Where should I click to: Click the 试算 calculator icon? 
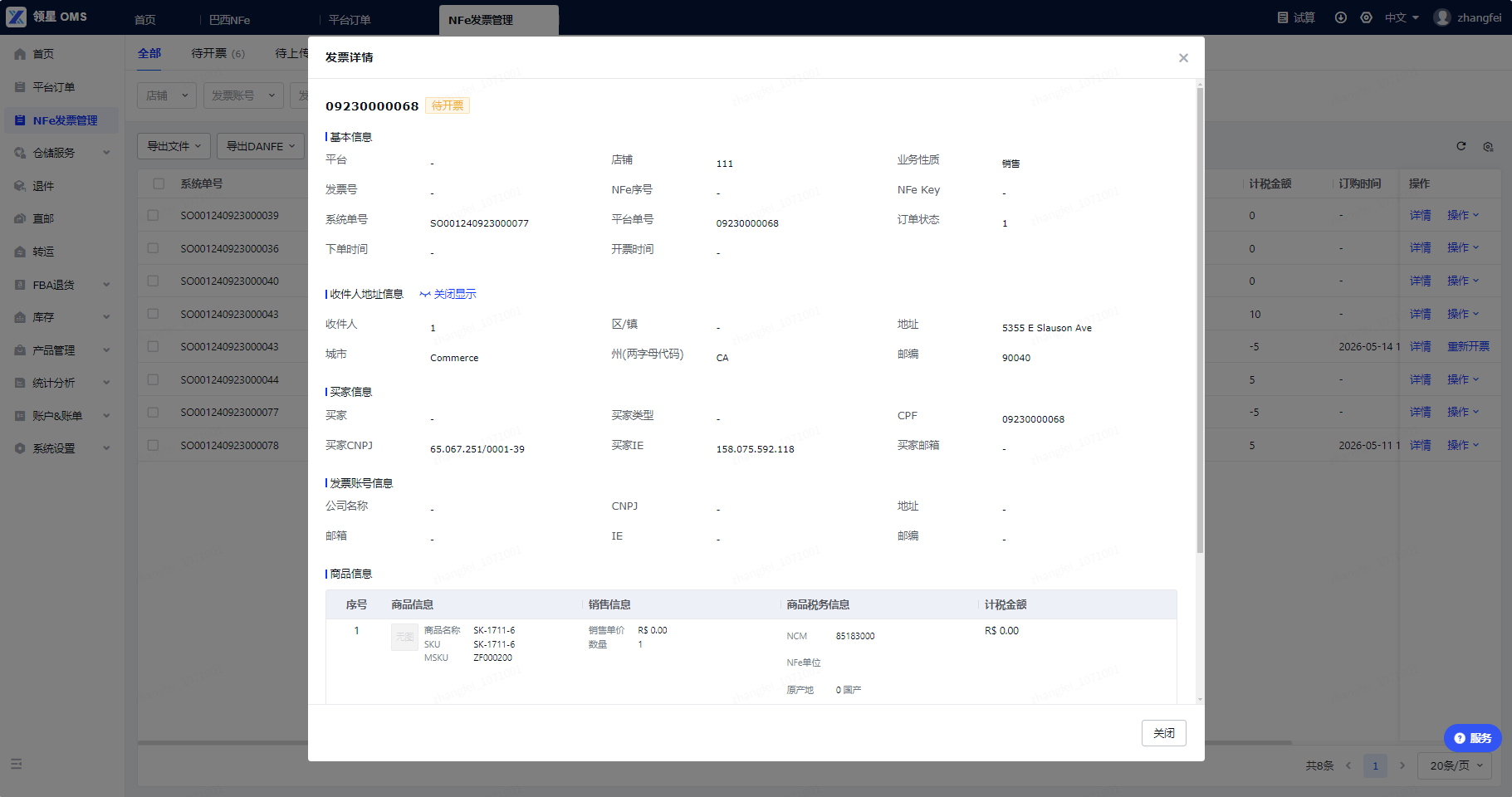[1283, 17]
